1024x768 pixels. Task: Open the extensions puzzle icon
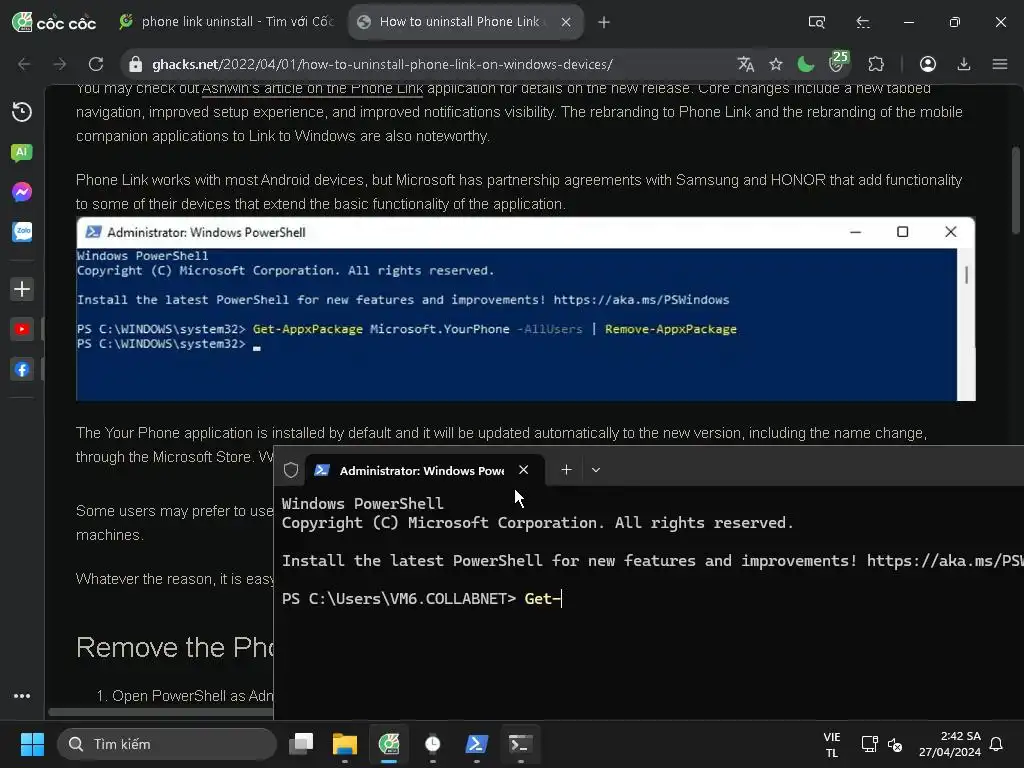click(x=876, y=64)
